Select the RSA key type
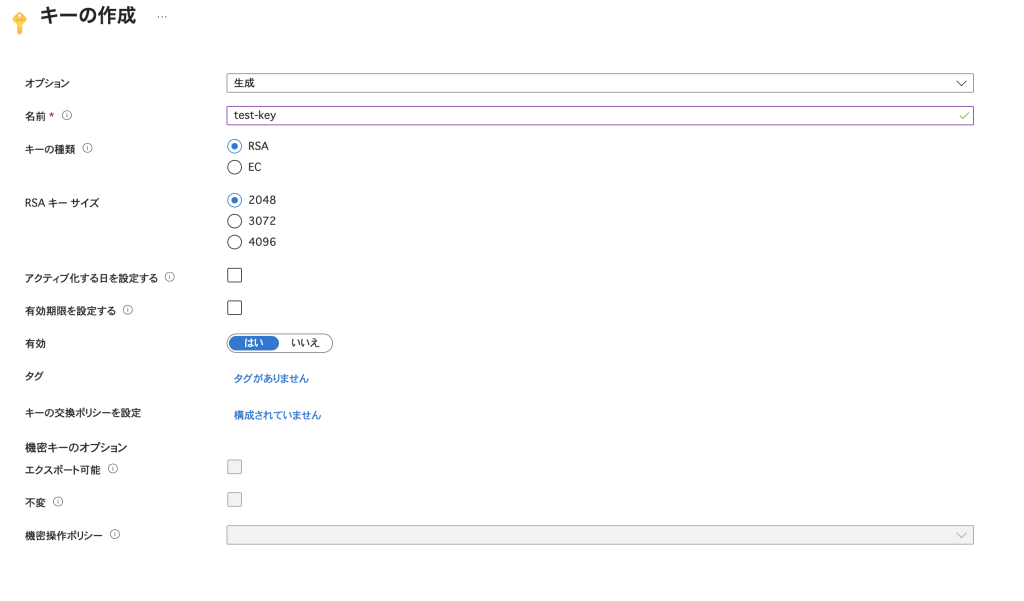Viewport: 1024px width, 601px height. [x=235, y=146]
